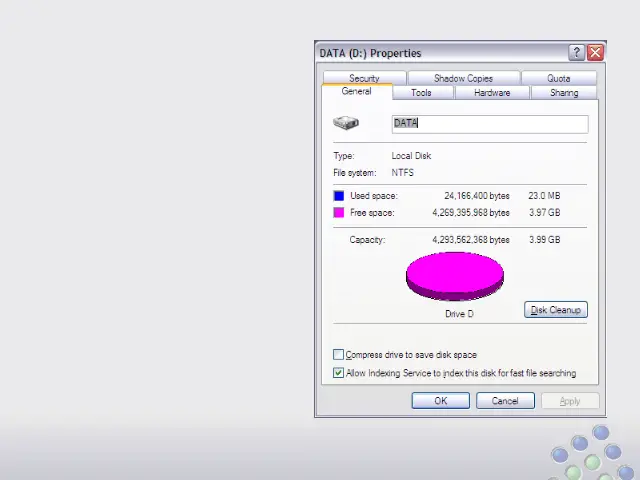Switch to the Security tab

pos(364,78)
